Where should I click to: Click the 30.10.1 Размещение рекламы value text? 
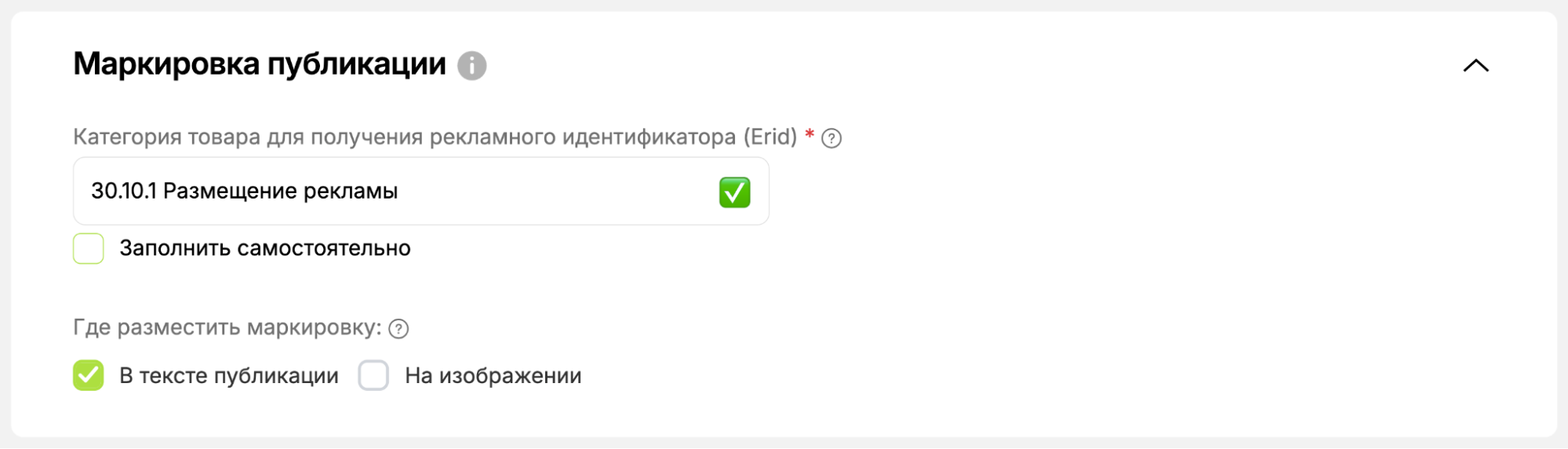point(244,192)
